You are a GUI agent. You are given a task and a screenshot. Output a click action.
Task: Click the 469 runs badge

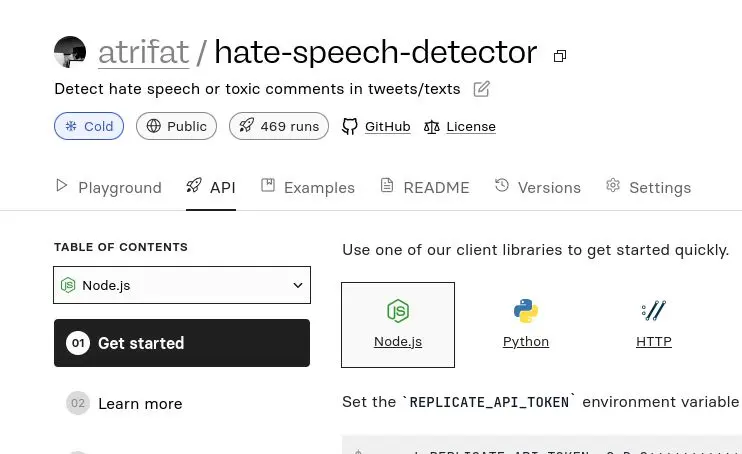point(279,126)
